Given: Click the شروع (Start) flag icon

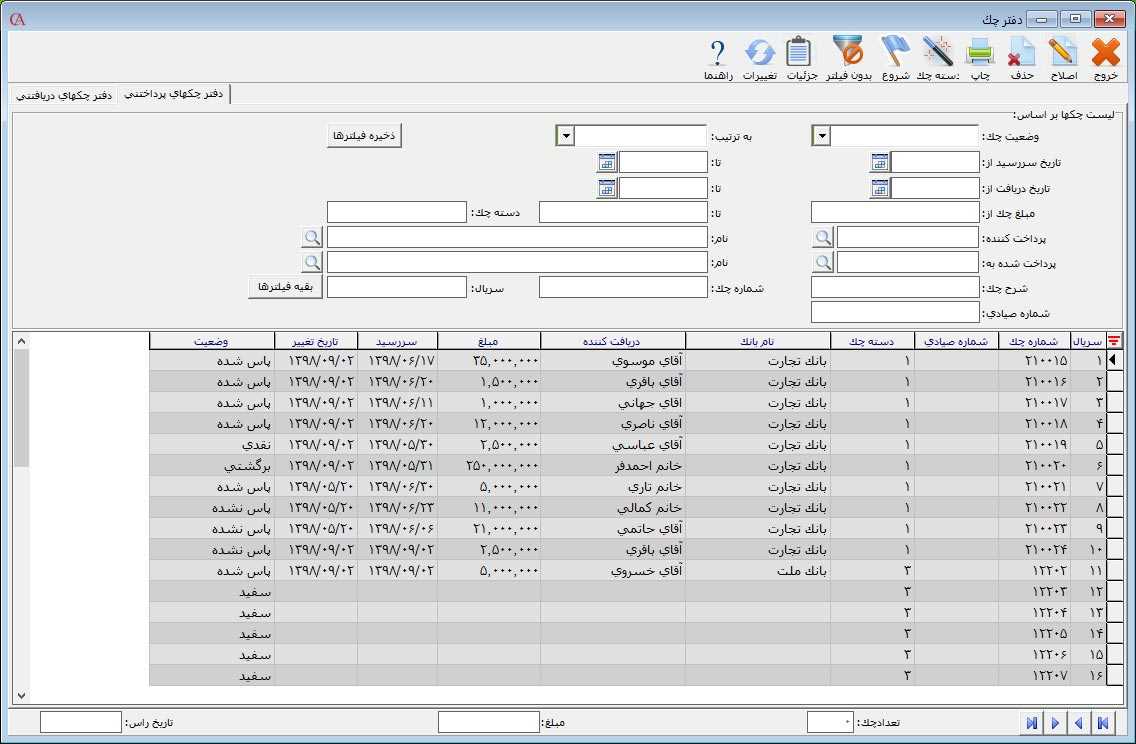Looking at the screenshot, I should [895, 53].
